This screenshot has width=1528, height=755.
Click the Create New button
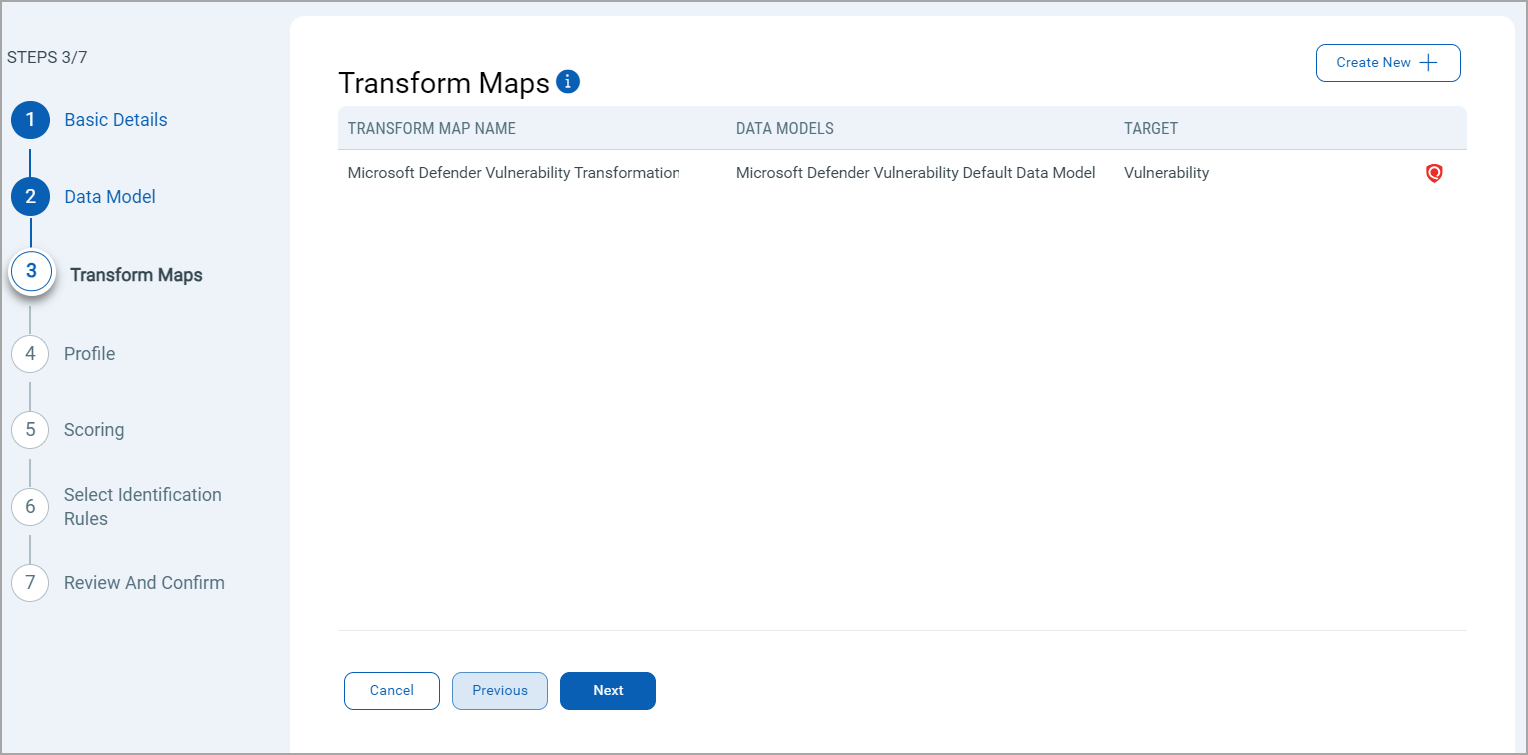point(1388,62)
